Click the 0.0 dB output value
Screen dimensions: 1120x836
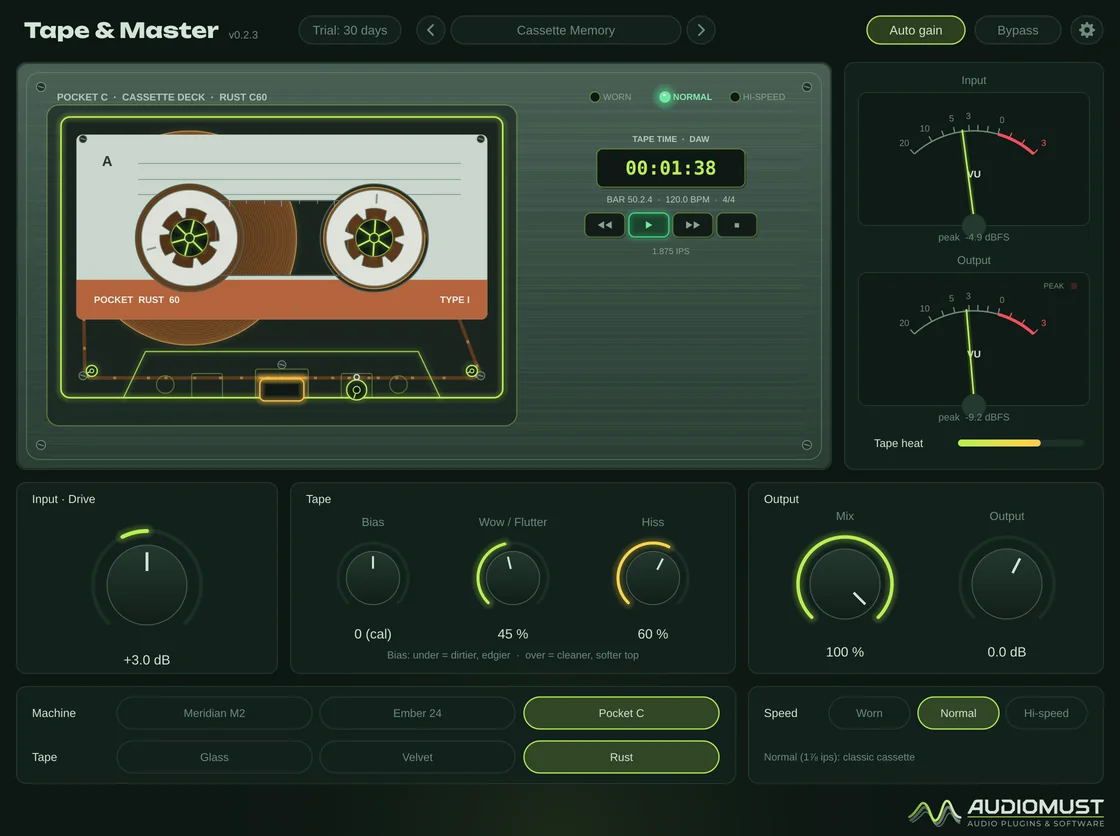pos(1006,652)
